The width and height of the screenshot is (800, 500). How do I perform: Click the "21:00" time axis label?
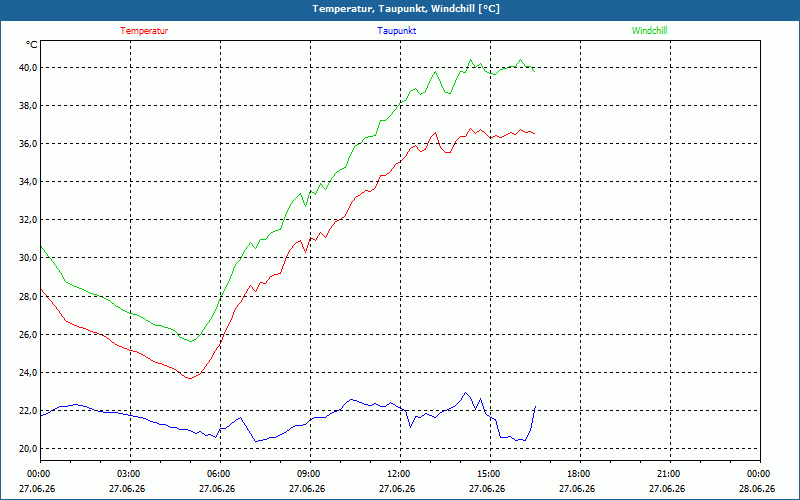pos(670,474)
